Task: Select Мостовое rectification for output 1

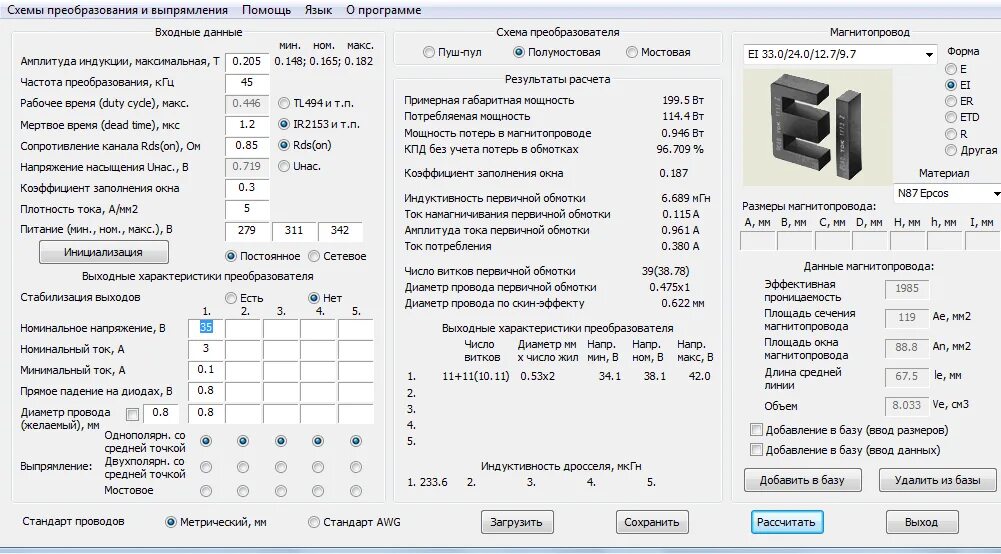Action: pyautogui.click(x=206, y=491)
